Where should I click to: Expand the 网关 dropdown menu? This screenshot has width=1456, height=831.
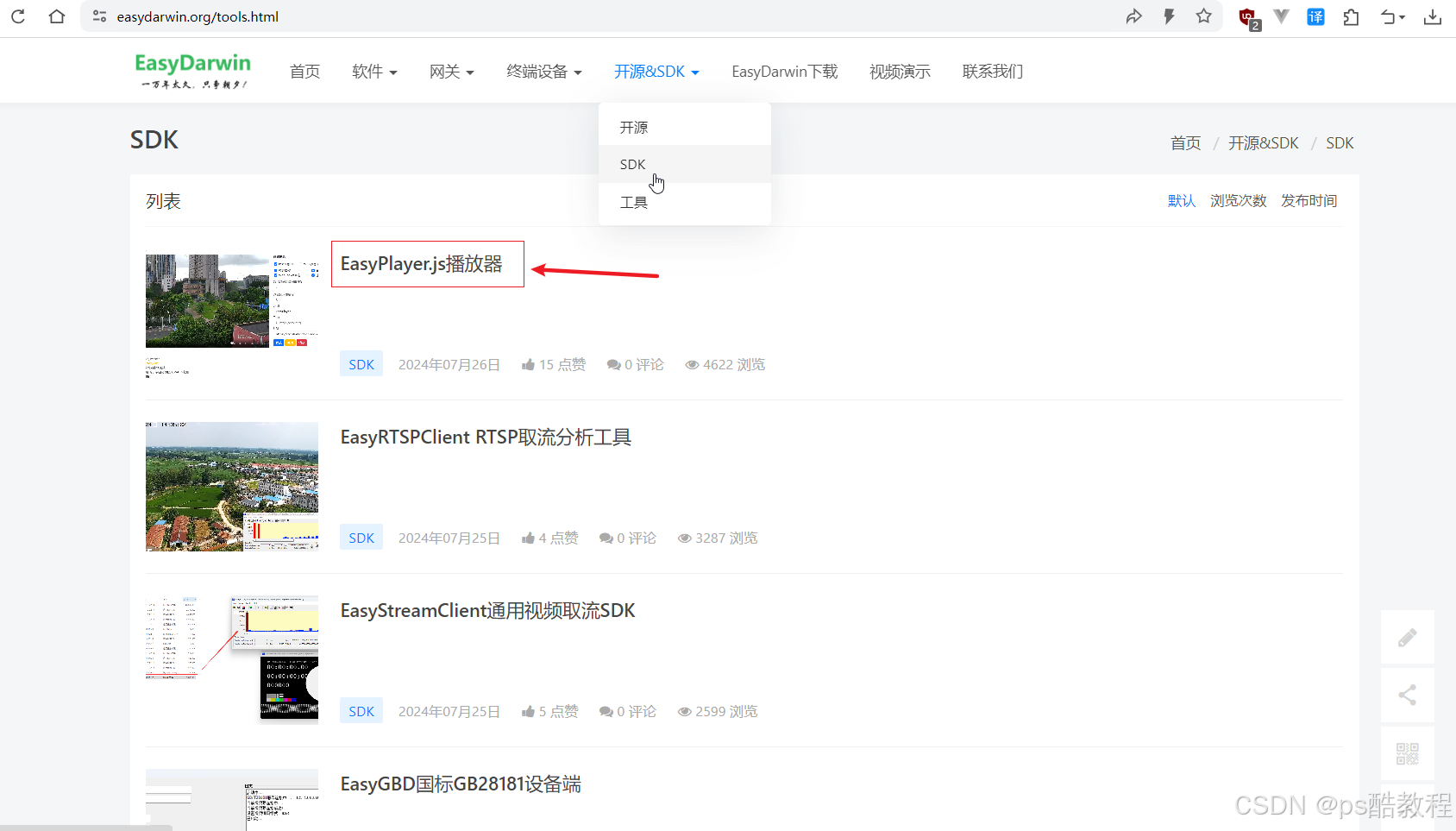tap(452, 72)
